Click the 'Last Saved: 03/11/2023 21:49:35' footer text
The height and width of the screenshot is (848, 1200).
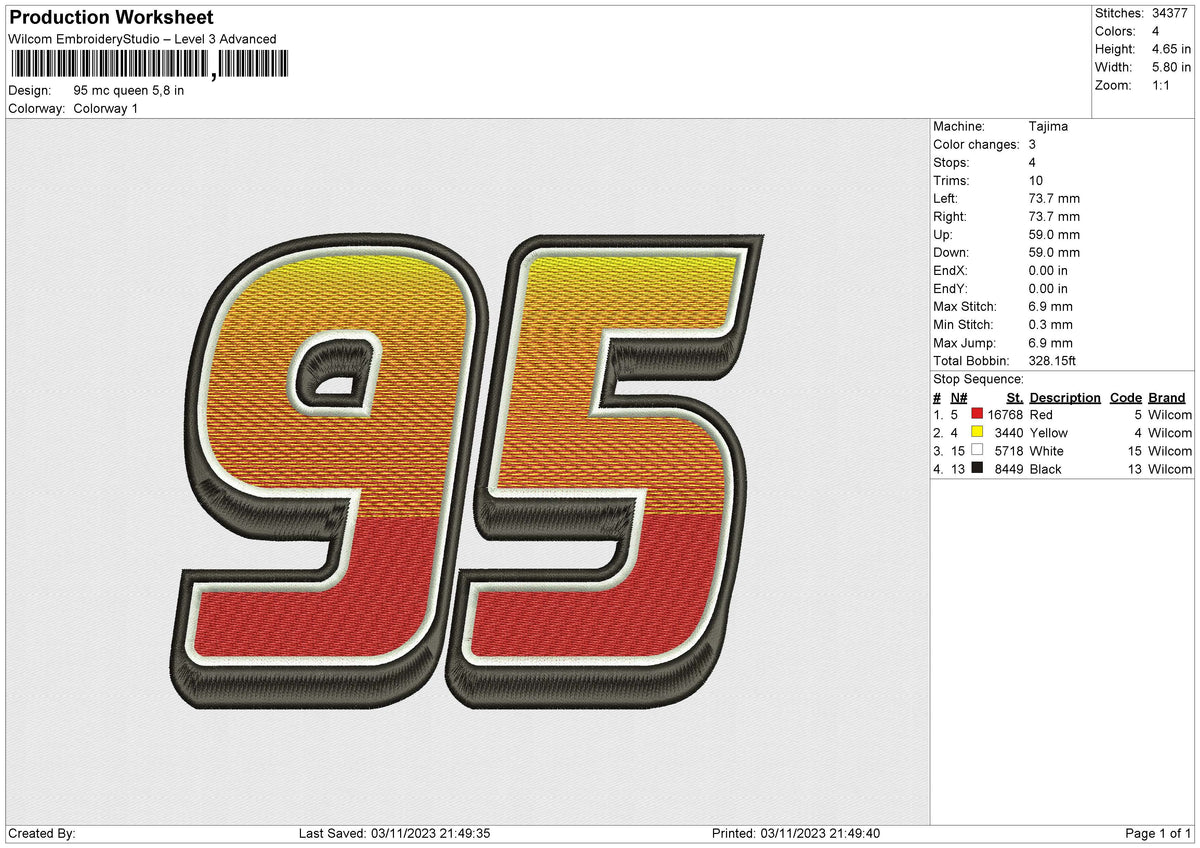click(x=394, y=833)
